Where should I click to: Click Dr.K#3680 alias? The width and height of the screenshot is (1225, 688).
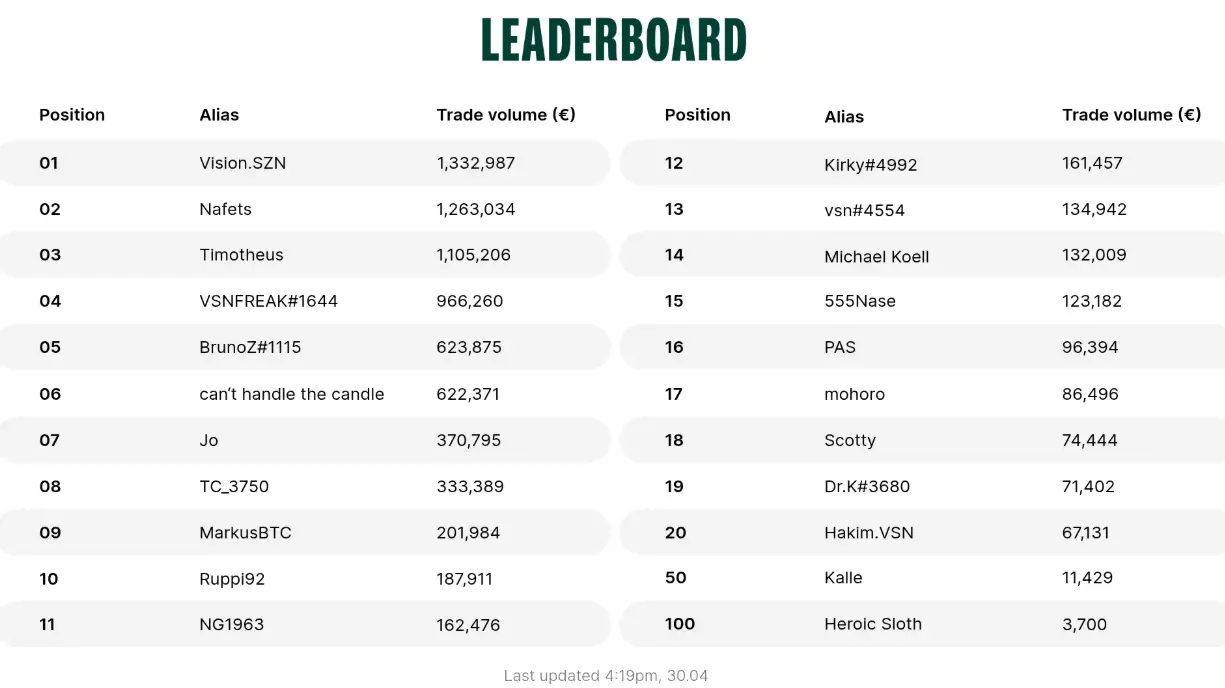867,487
